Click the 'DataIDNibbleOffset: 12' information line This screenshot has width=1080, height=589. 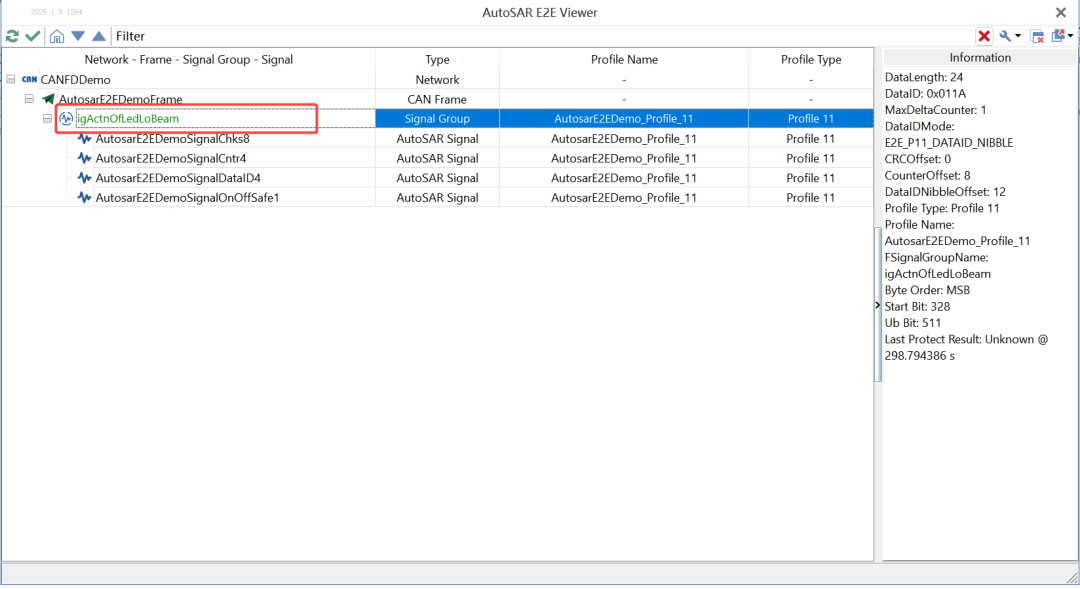click(x=945, y=192)
